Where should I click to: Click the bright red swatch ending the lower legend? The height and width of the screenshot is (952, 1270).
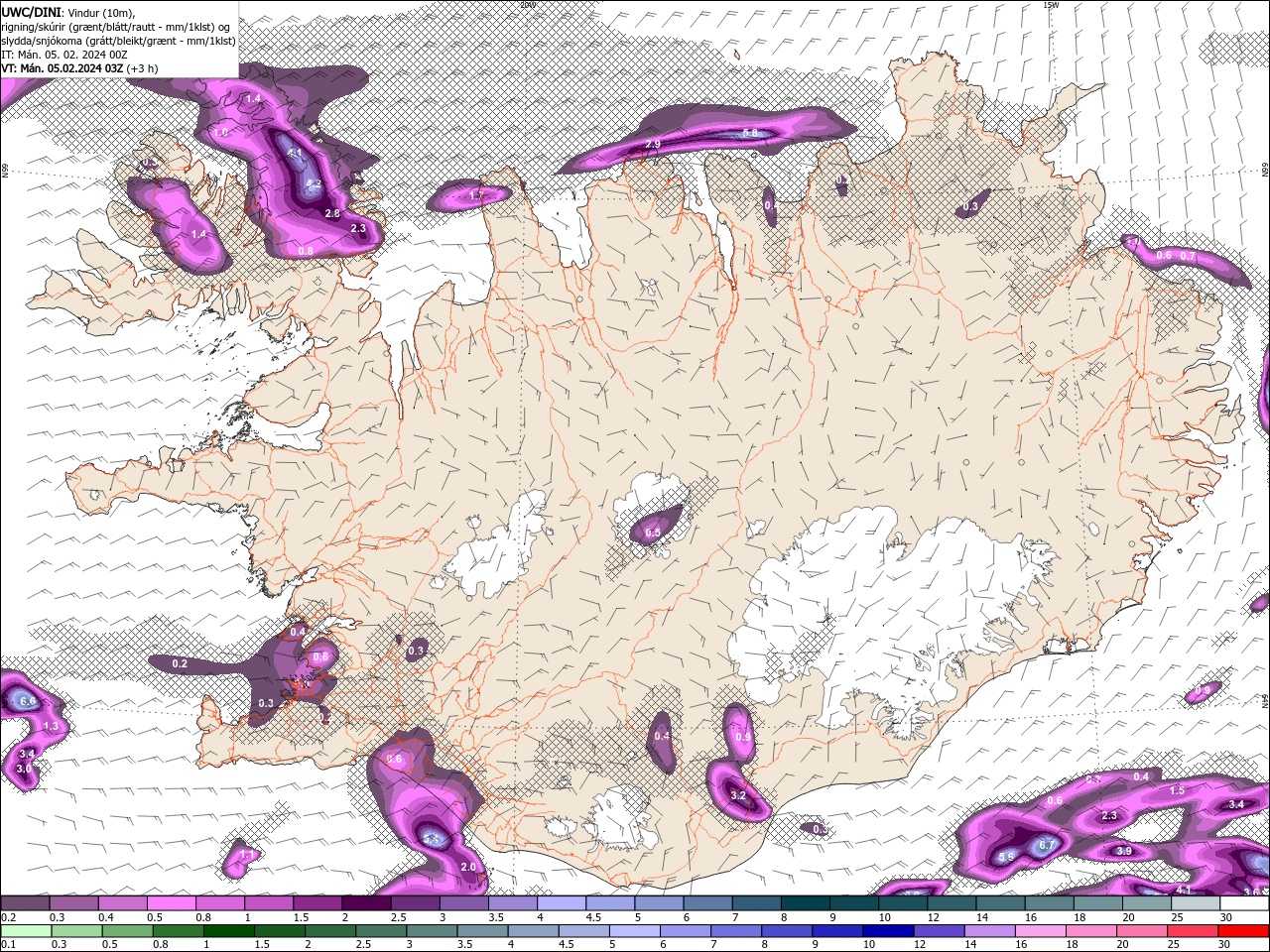(x=1244, y=931)
